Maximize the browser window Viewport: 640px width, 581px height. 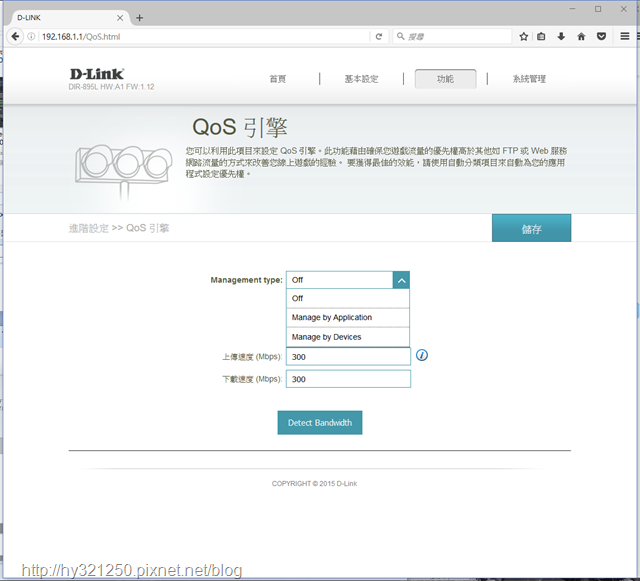598,9
